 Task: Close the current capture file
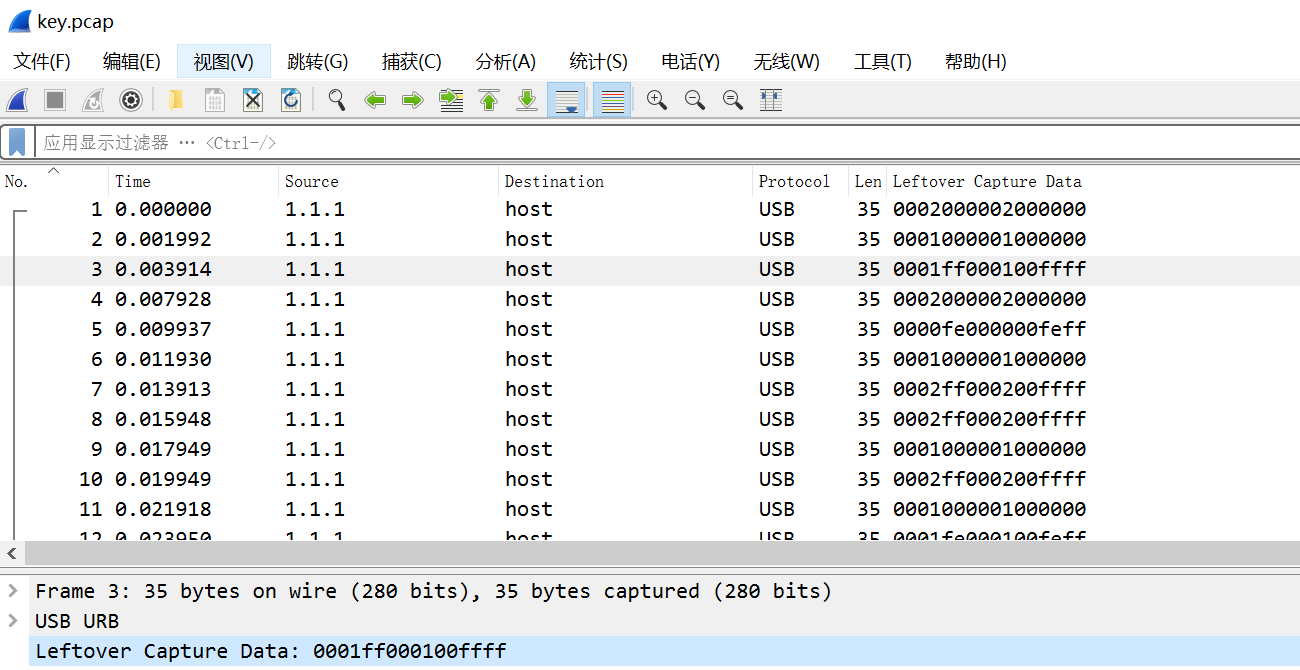[252, 100]
